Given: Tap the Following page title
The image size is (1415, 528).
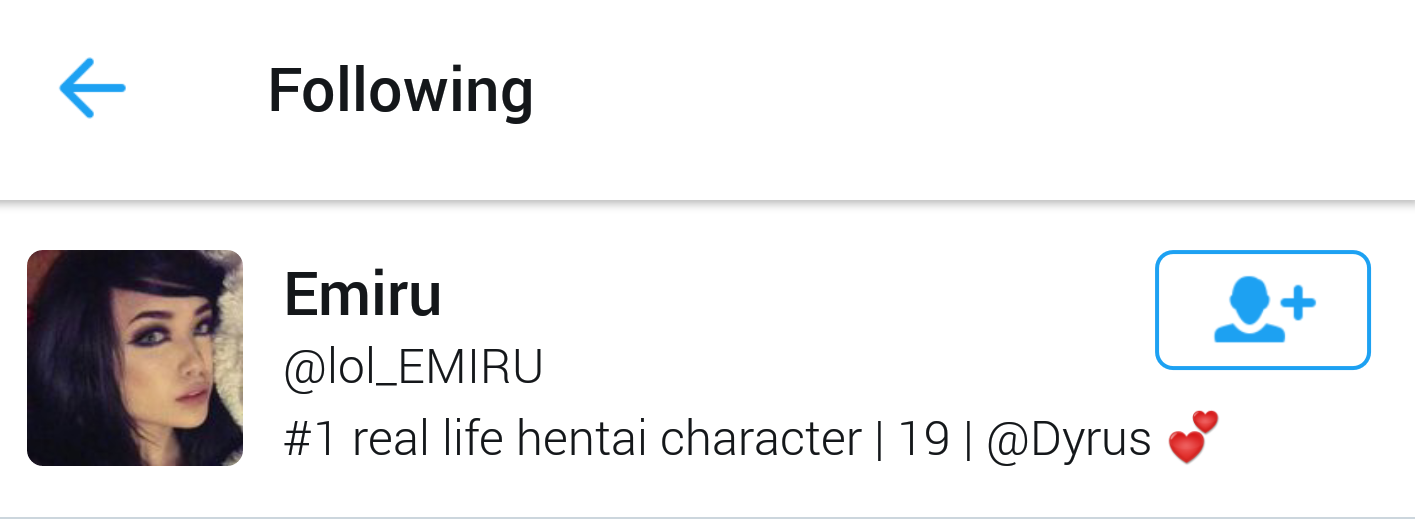Looking at the screenshot, I should [x=400, y=90].
